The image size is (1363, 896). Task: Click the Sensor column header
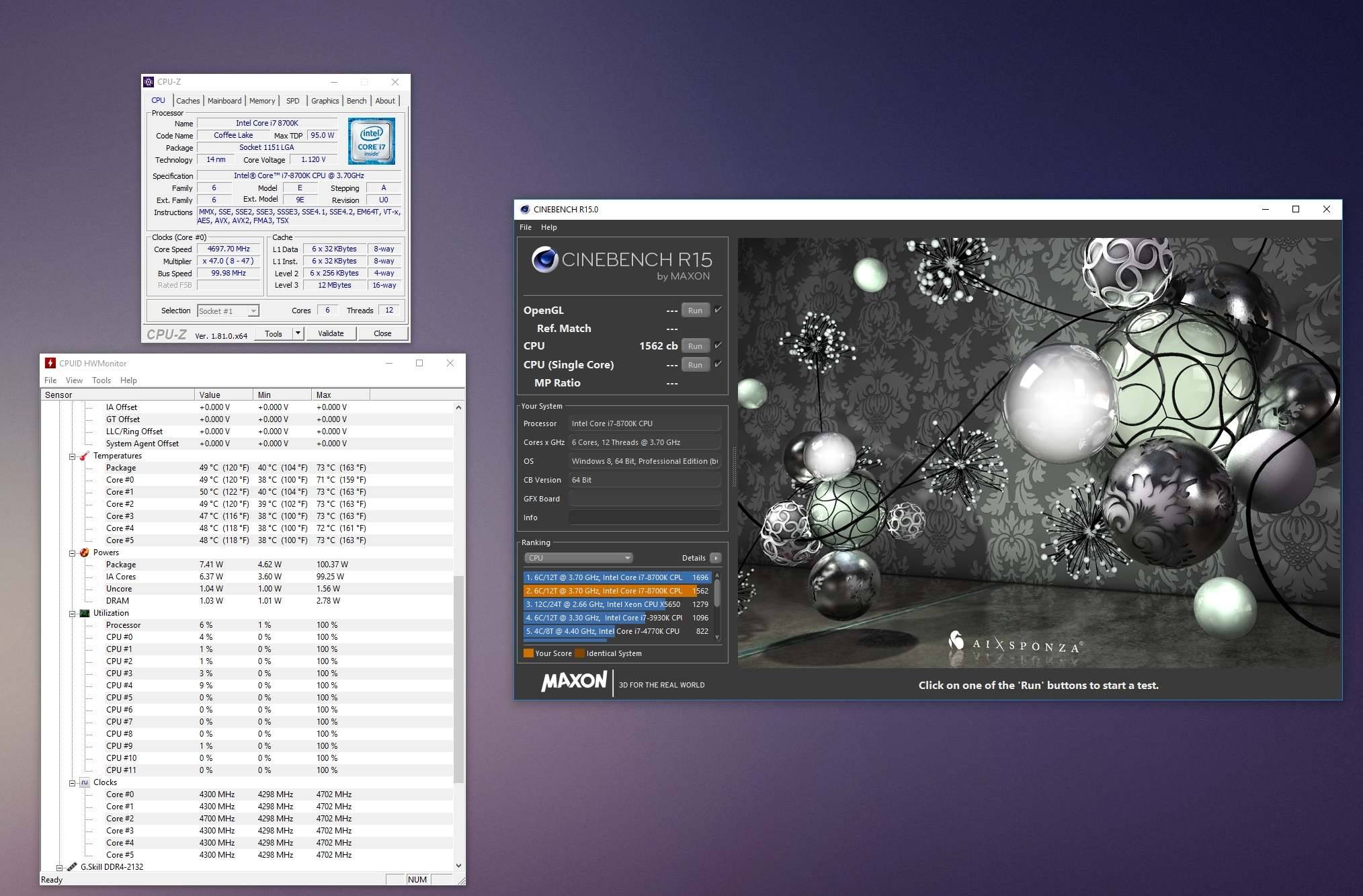click(118, 395)
